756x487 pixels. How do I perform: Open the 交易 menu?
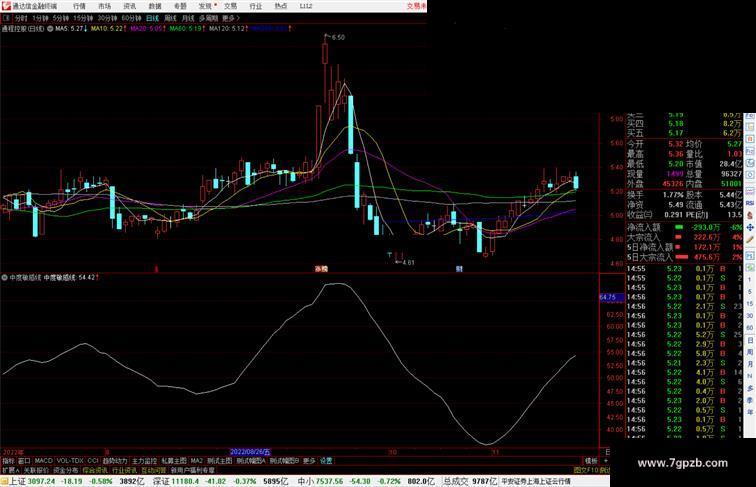pos(230,6)
